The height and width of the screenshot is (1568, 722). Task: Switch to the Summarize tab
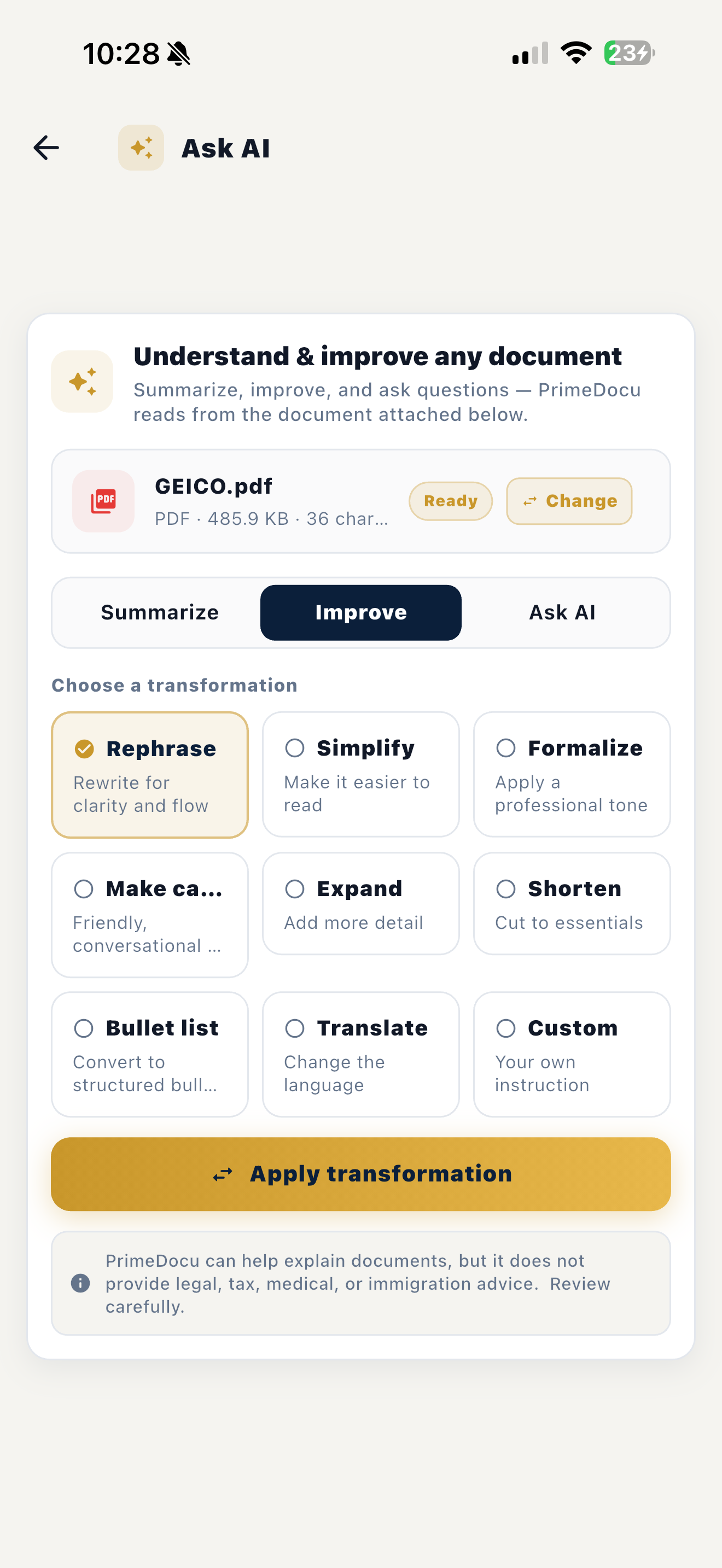[160, 612]
